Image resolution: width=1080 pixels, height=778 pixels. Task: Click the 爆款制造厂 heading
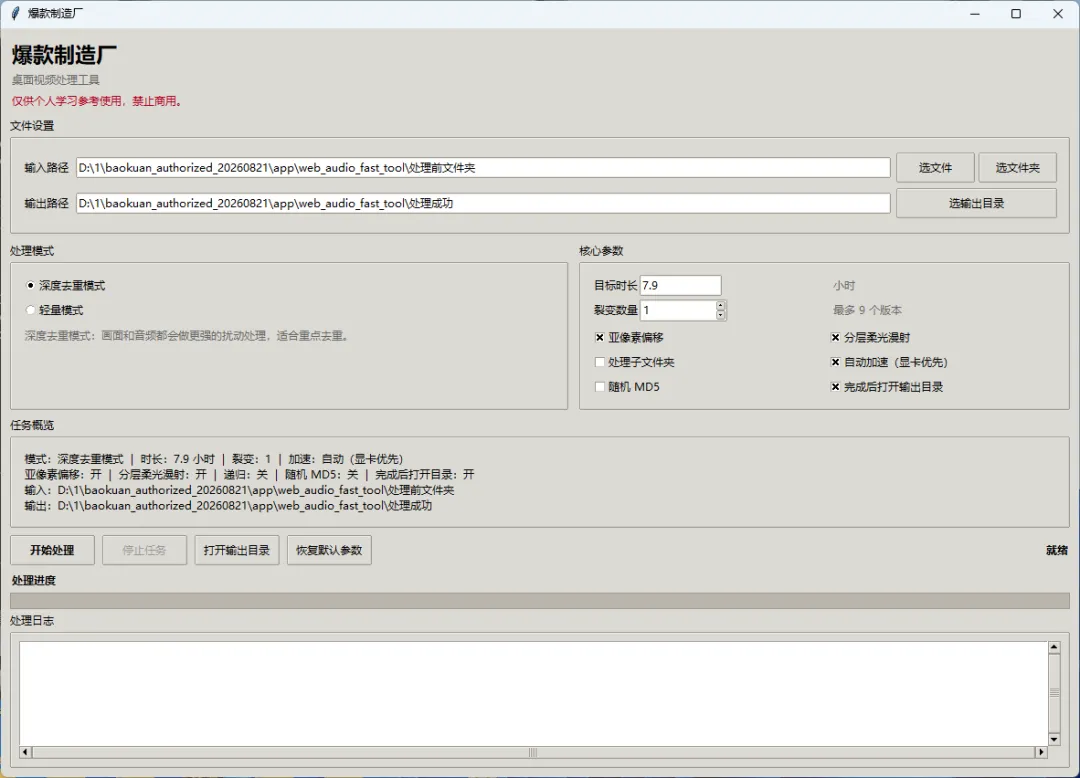tap(64, 55)
